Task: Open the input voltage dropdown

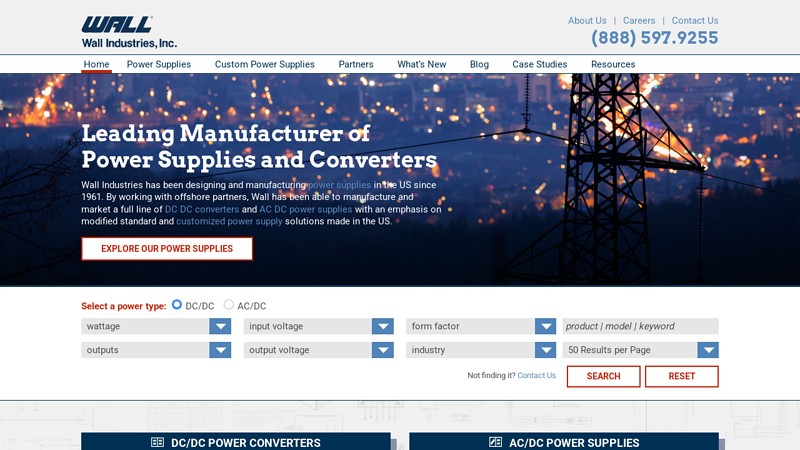Action: coord(318,326)
